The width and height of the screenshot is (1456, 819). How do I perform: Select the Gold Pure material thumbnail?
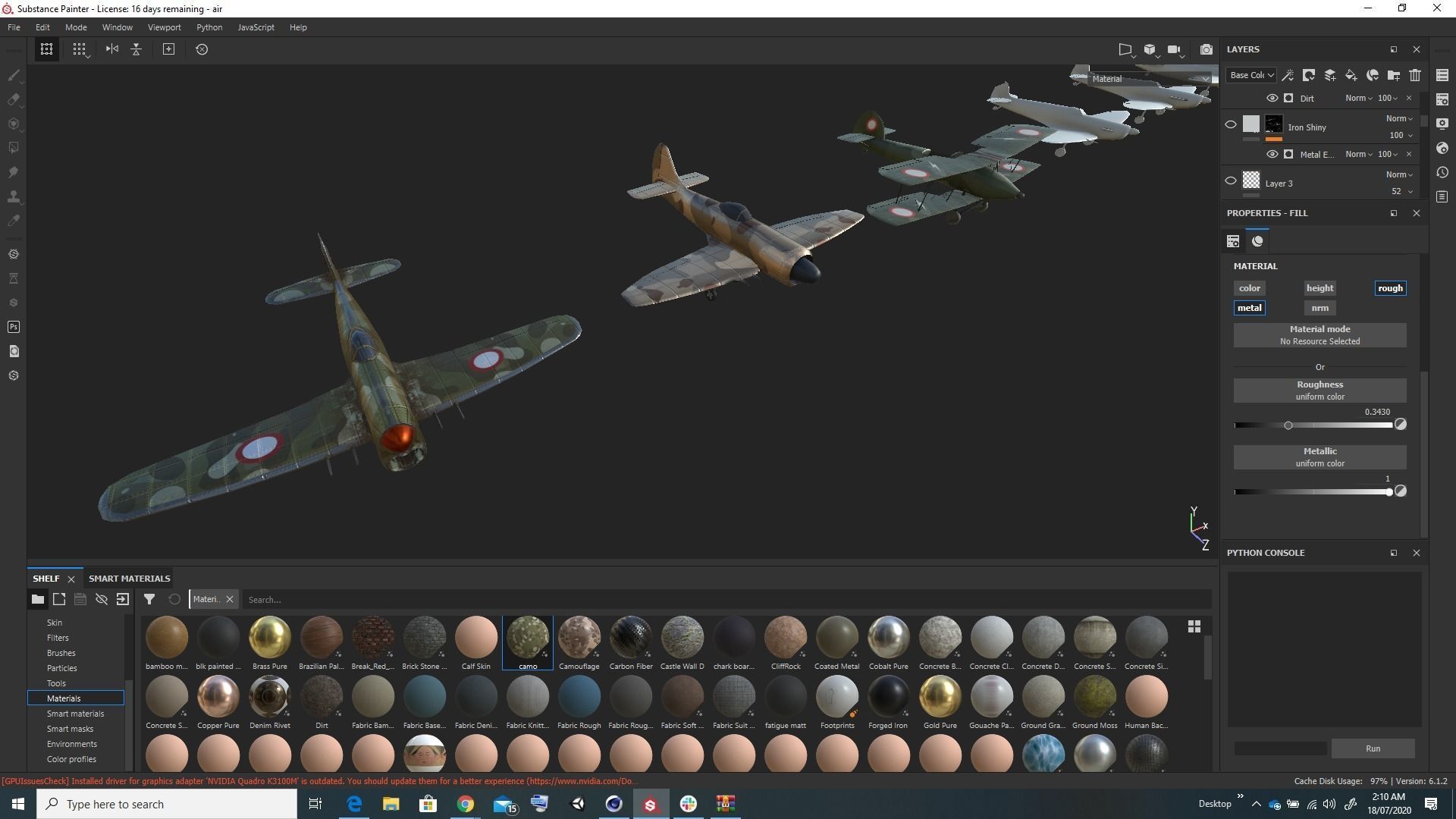tap(940, 696)
